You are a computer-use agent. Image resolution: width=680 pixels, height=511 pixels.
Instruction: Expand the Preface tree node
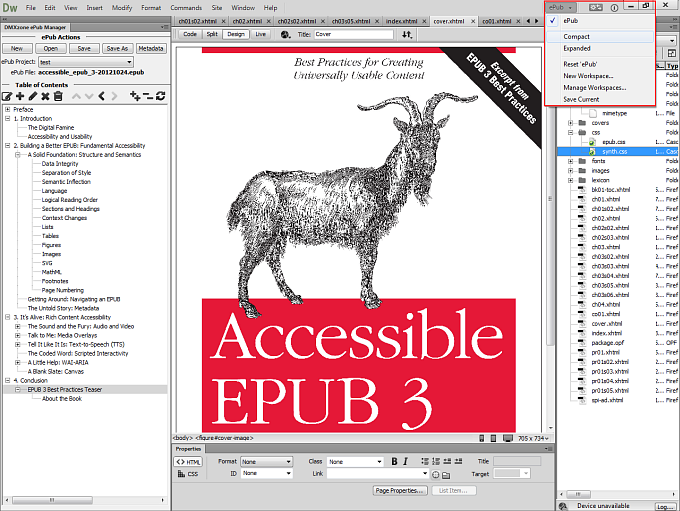pyautogui.click(x=7, y=109)
